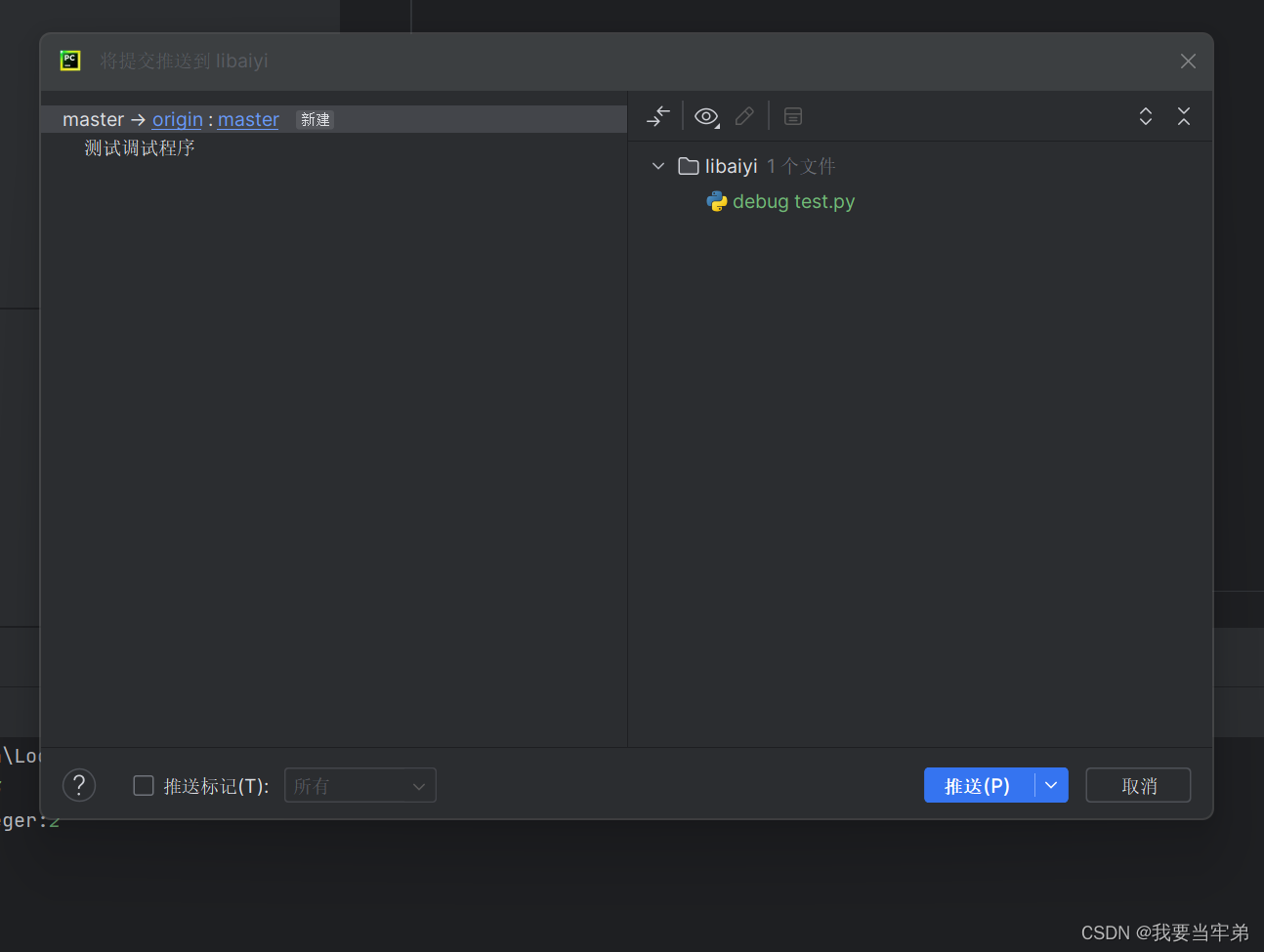The height and width of the screenshot is (952, 1264).
Task: Open help with the question mark icon
Action: [x=79, y=785]
